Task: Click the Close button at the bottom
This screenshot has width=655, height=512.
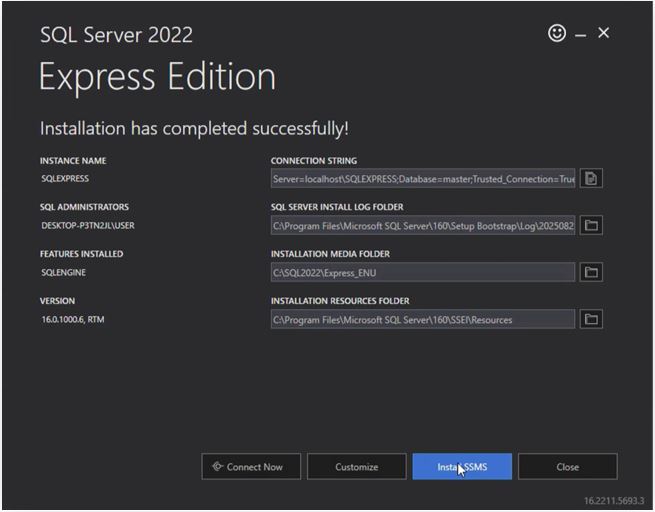Action: 567,467
